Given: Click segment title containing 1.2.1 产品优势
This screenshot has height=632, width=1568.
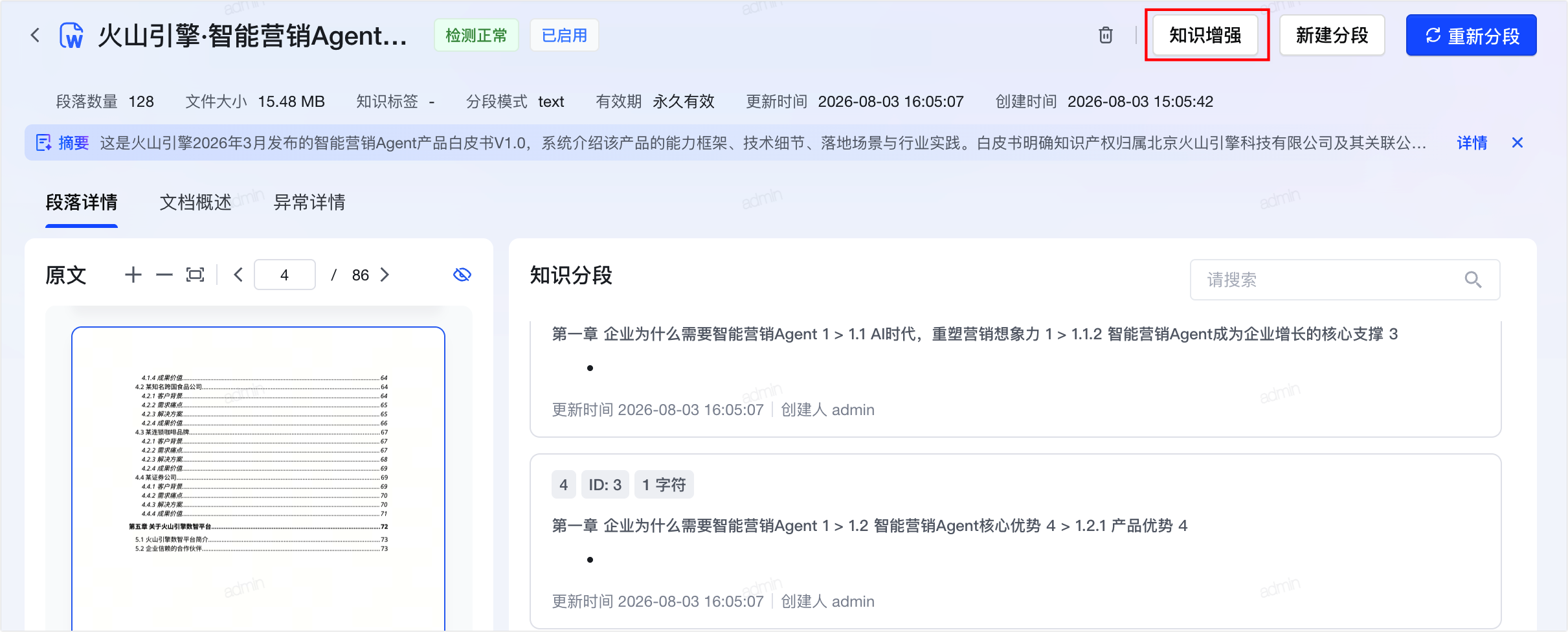Looking at the screenshot, I should tap(869, 525).
